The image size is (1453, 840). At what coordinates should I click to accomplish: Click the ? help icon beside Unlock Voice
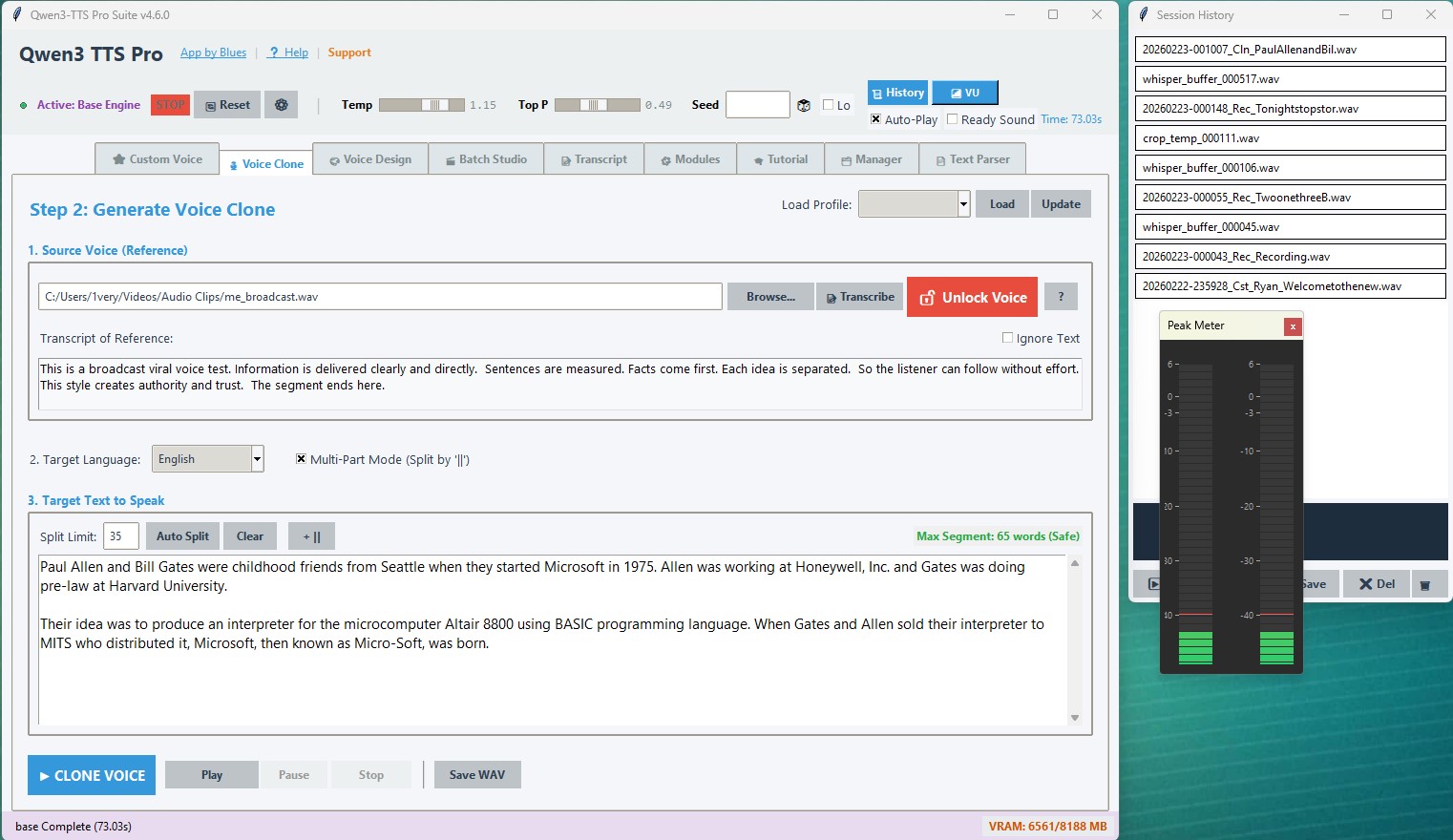click(1061, 296)
